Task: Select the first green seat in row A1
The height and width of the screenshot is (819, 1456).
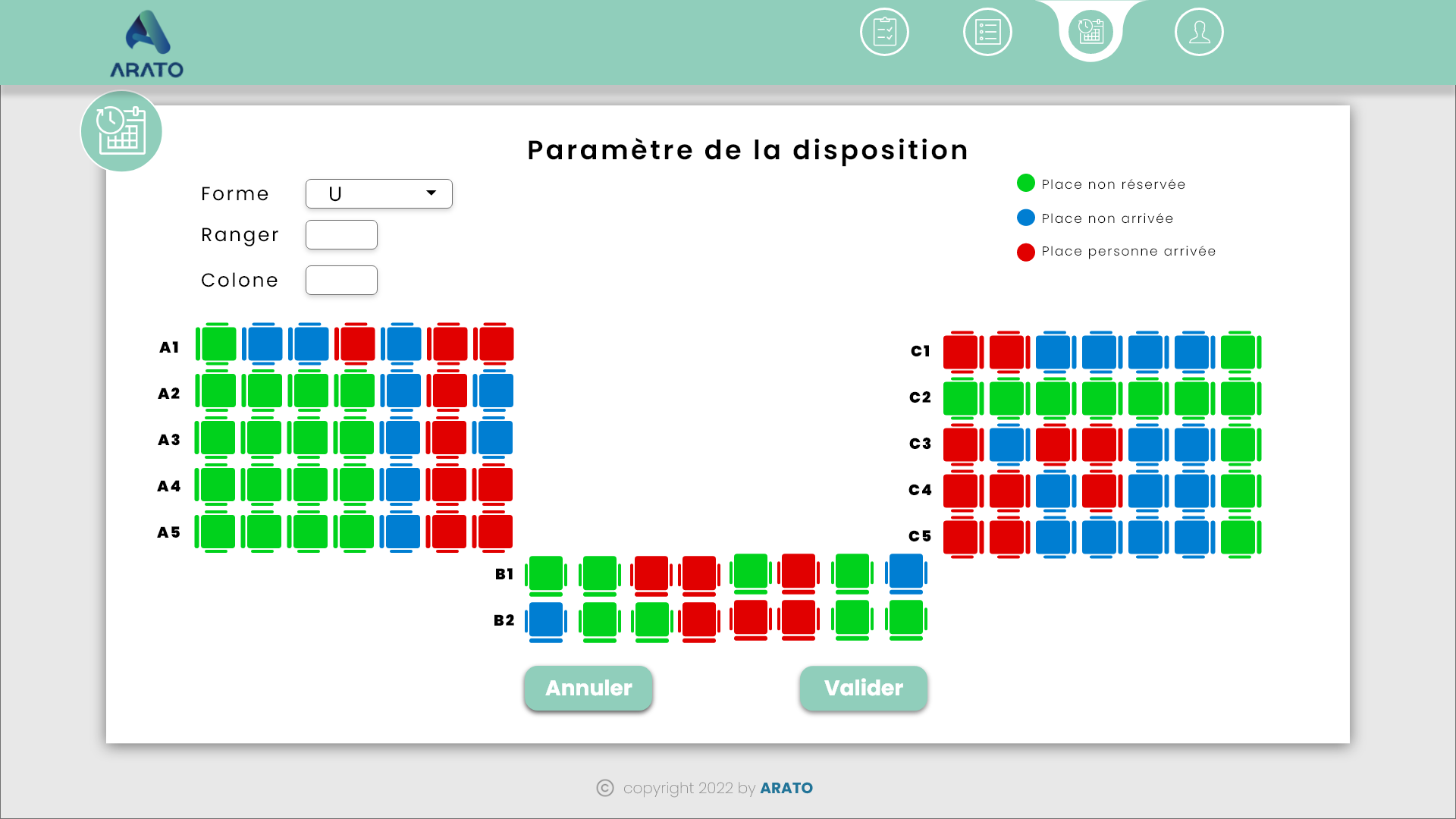Action: (219, 344)
